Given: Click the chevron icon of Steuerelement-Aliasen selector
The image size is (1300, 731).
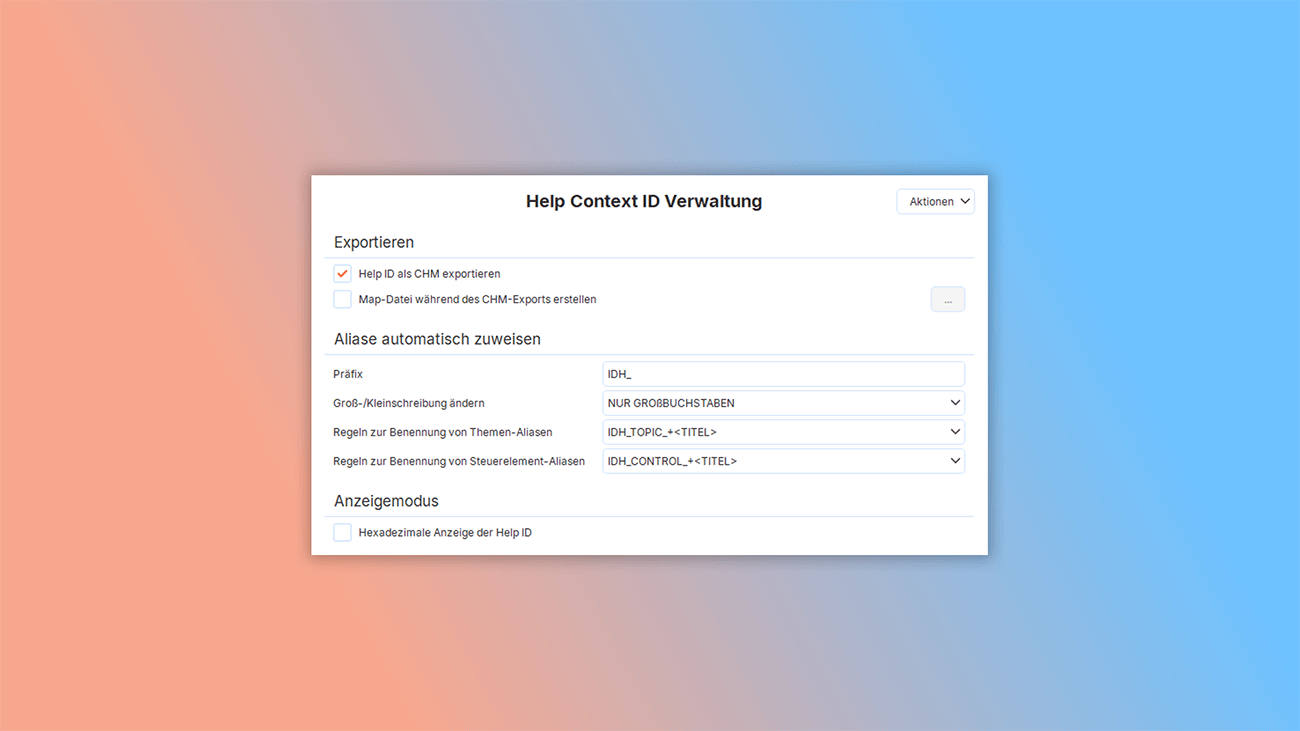Looking at the screenshot, I should coord(955,461).
